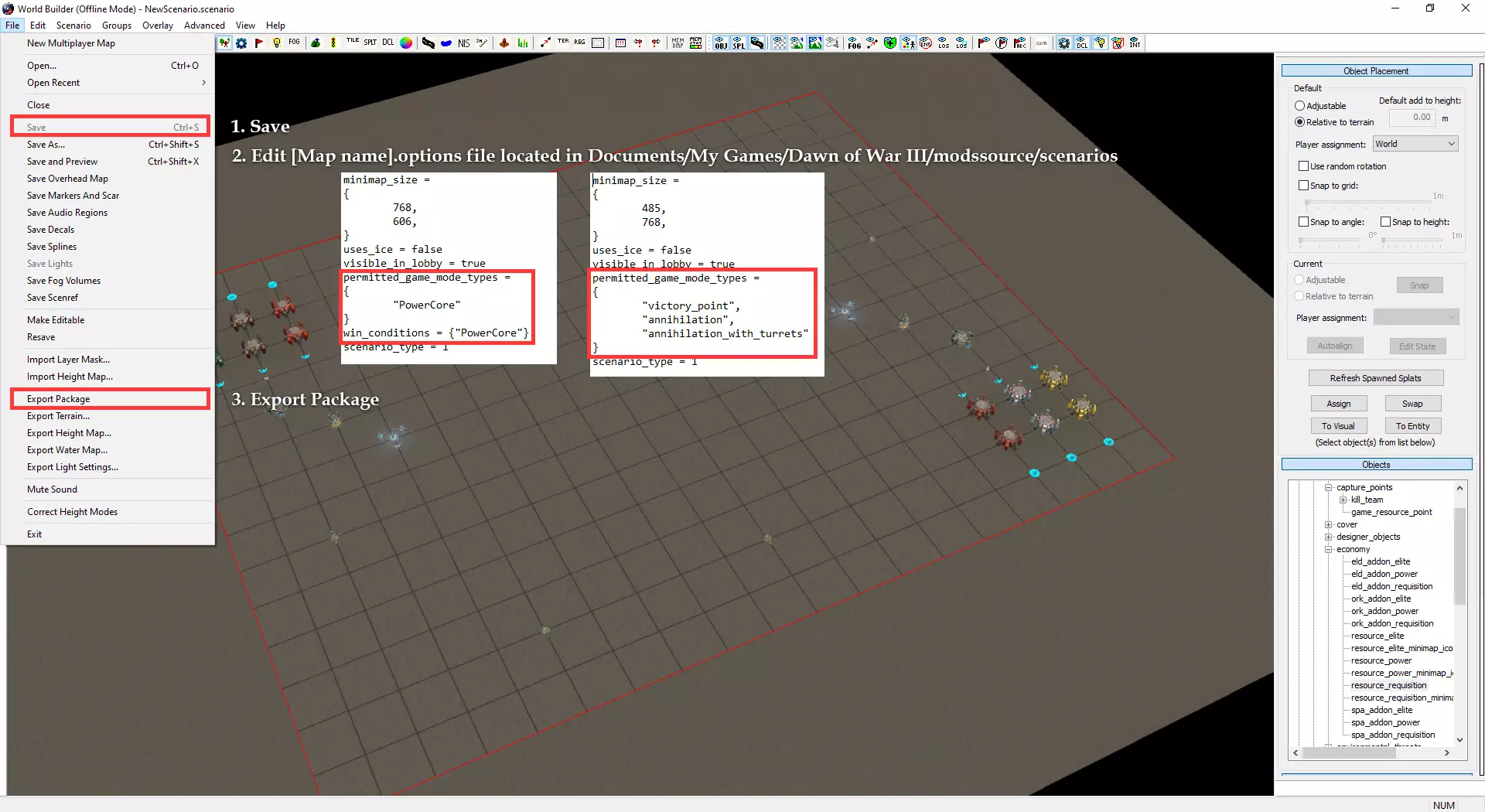Choose Import Height Map menu entry
The height and width of the screenshot is (812, 1485).
point(108,377)
